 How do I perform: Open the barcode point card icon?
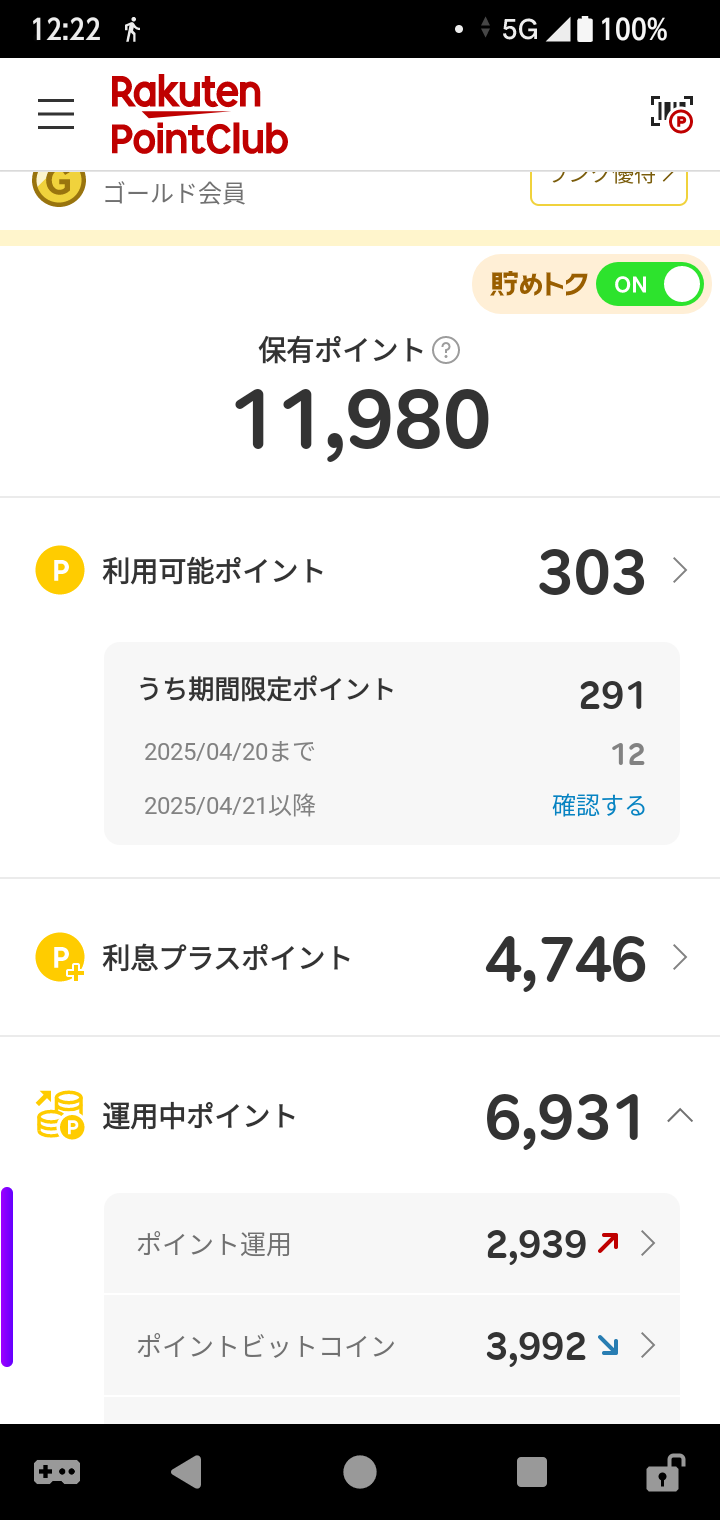(672, 114)
